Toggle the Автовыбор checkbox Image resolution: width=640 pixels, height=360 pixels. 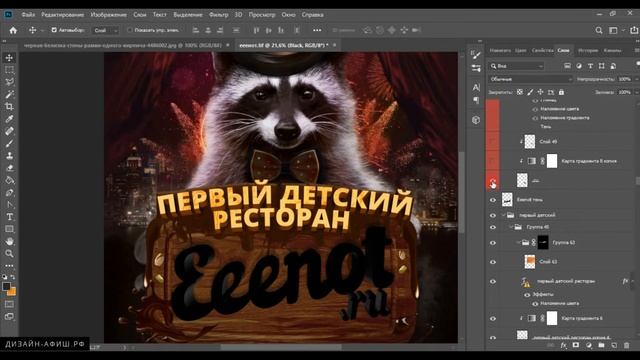click(x=54, y=30)
